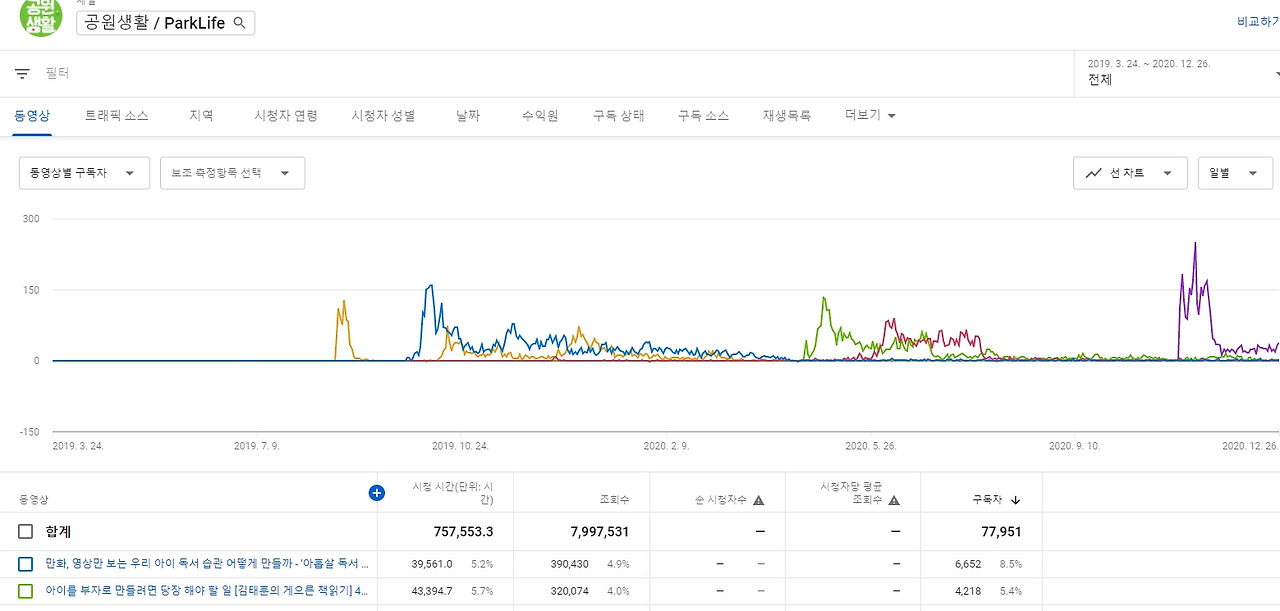Click the 비교하기 link at top right
1280x611 pixels.
[x=1257, y=20]
